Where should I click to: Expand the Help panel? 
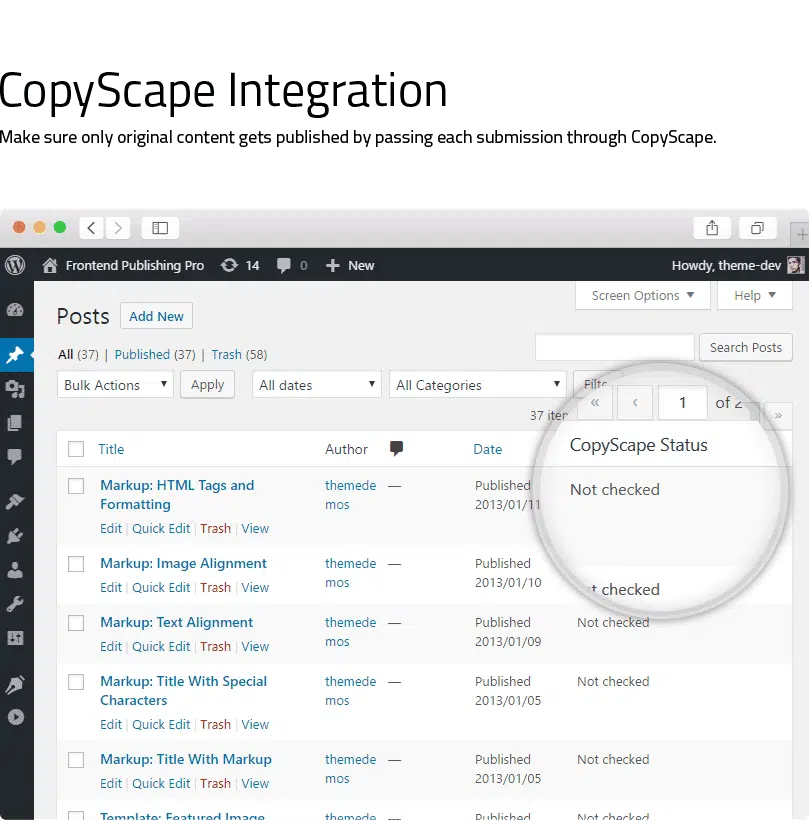(755, 295)
